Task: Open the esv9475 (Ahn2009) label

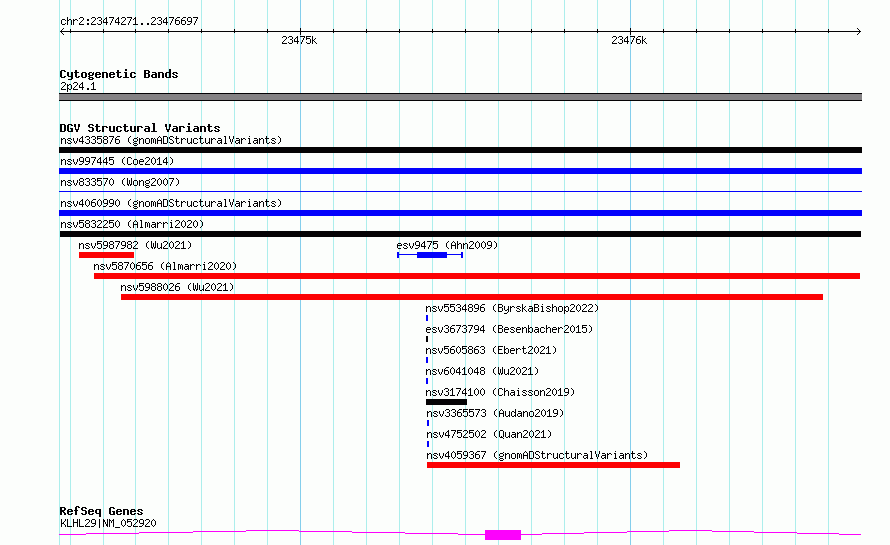Action: (x=447, y=245)
